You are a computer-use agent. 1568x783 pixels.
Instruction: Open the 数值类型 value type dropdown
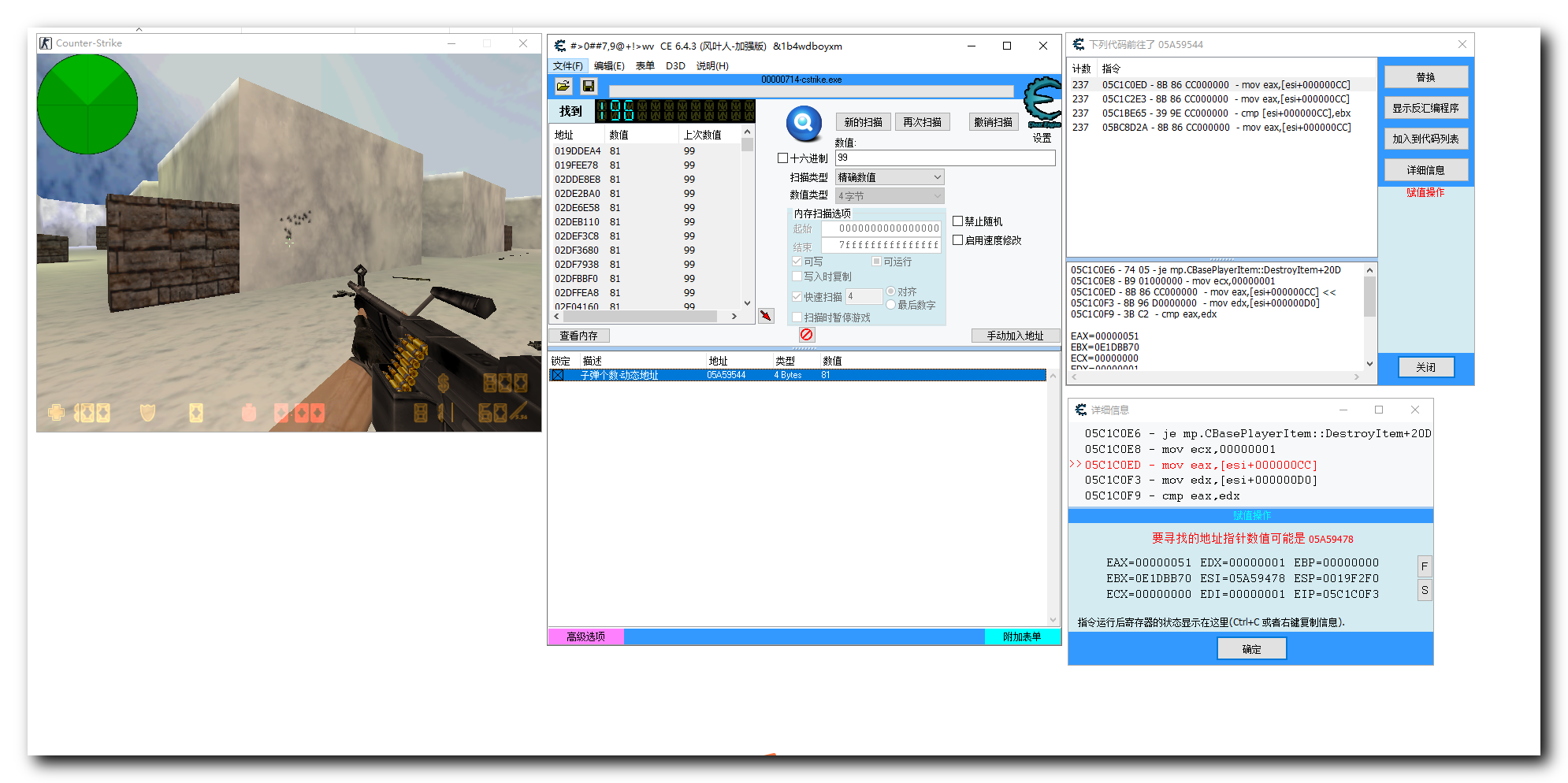890,196
